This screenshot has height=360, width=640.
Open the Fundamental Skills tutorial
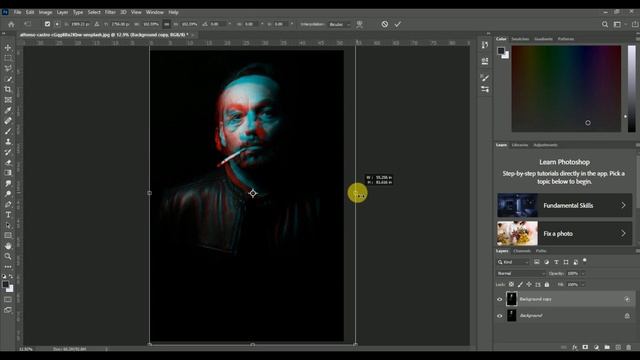564,205
